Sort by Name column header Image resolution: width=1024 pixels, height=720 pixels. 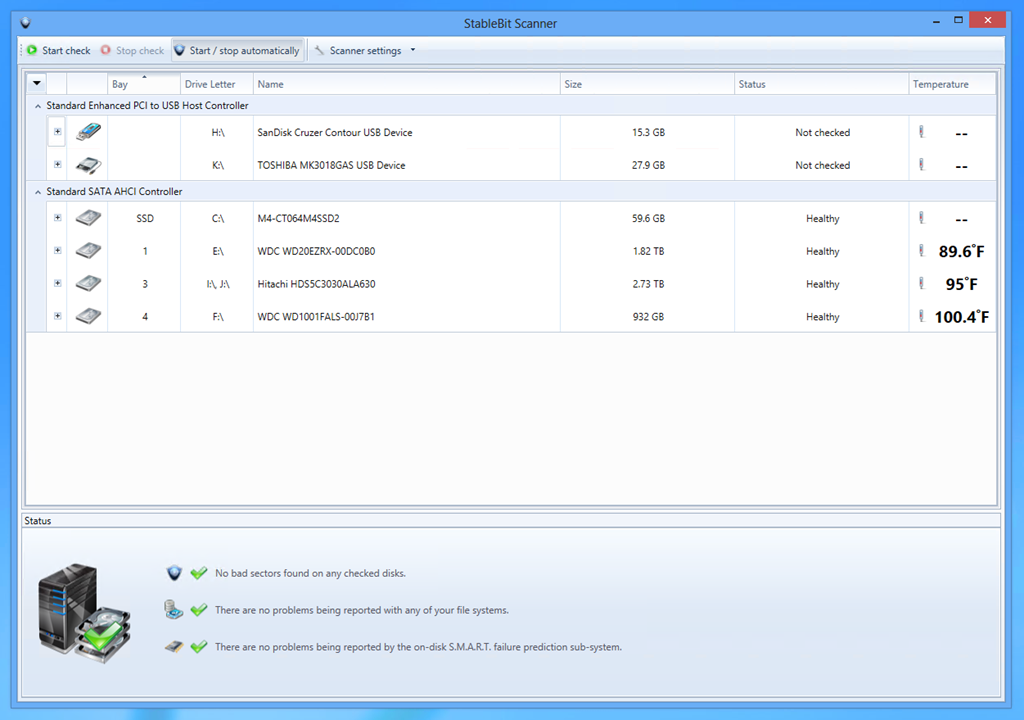pos(406,84)
